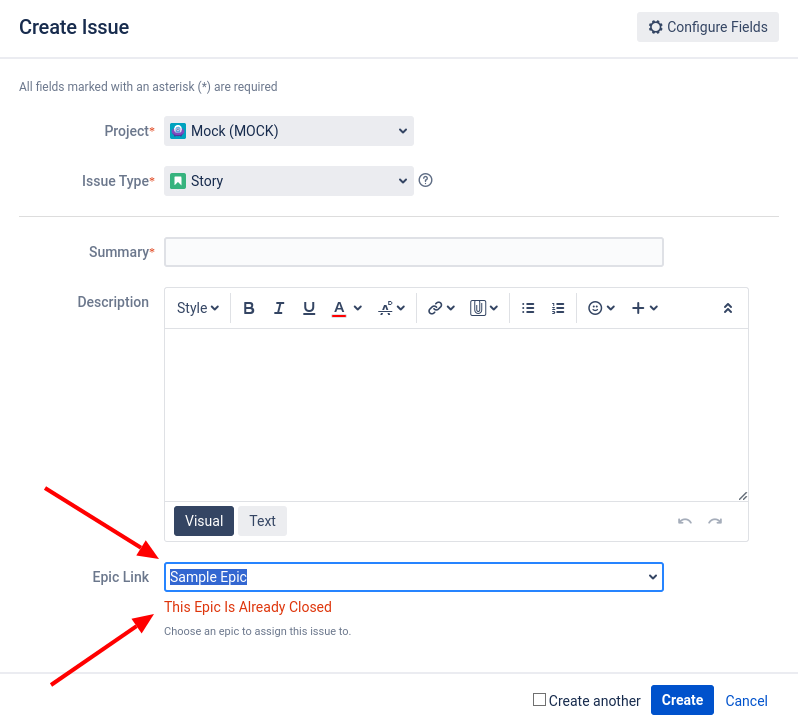The image size is (798, 723).
Task: Toggle underline formatting button
Action: pyautogui.click(x=308, y=308)
